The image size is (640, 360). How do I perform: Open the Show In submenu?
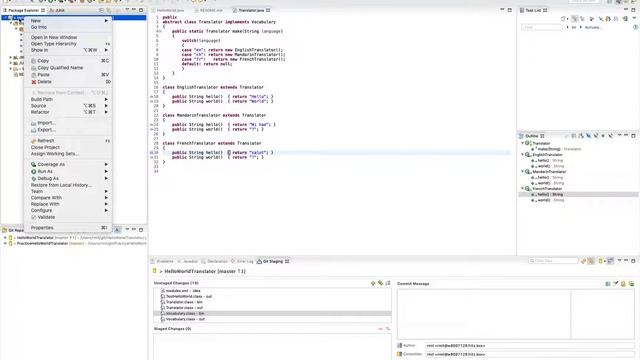point(68,50)
